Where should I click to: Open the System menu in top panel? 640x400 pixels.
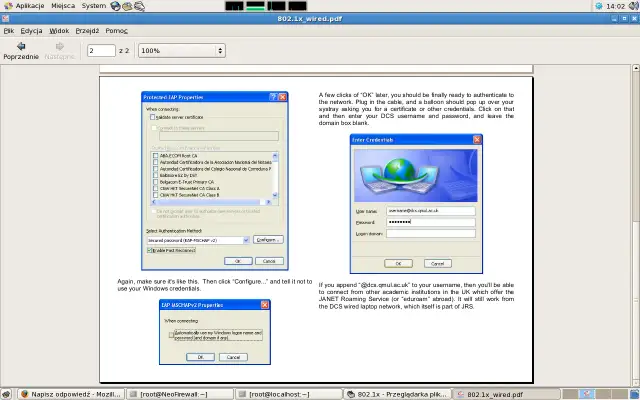(93, 6)
